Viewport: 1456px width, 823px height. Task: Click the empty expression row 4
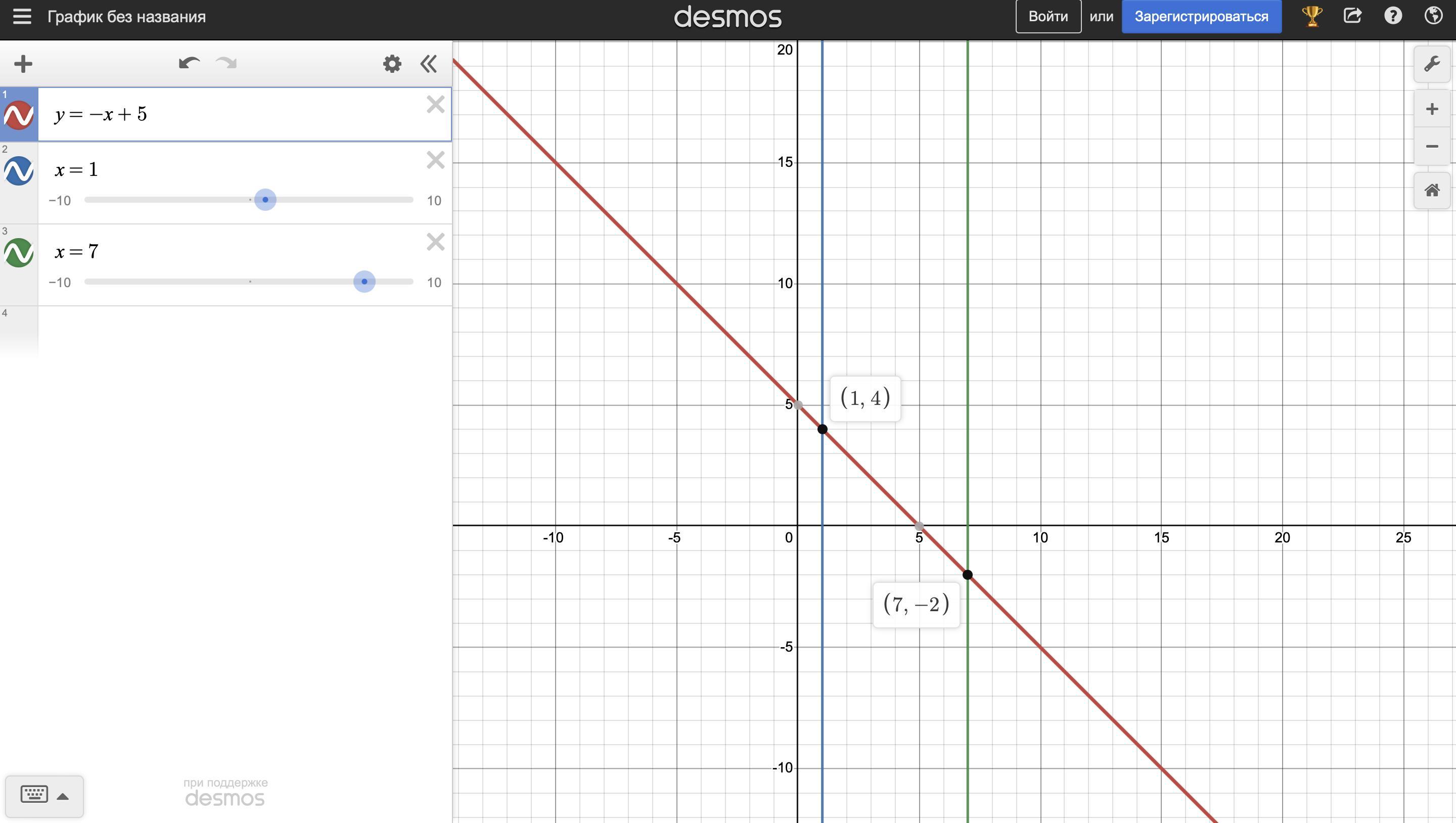[x=244, y=331]
